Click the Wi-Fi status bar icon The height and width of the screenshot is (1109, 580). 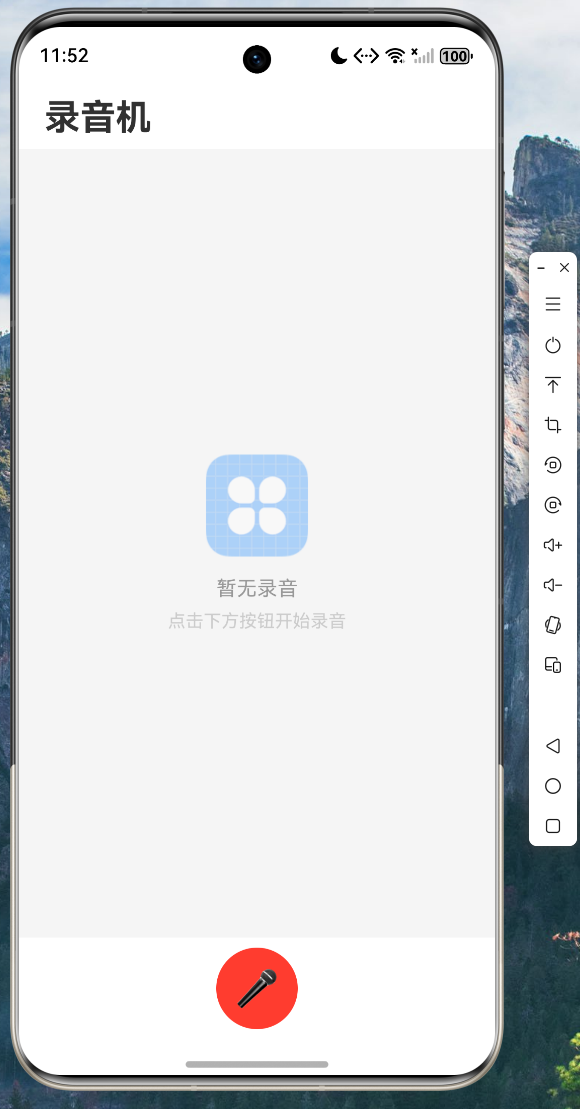(x=395, y=56)
